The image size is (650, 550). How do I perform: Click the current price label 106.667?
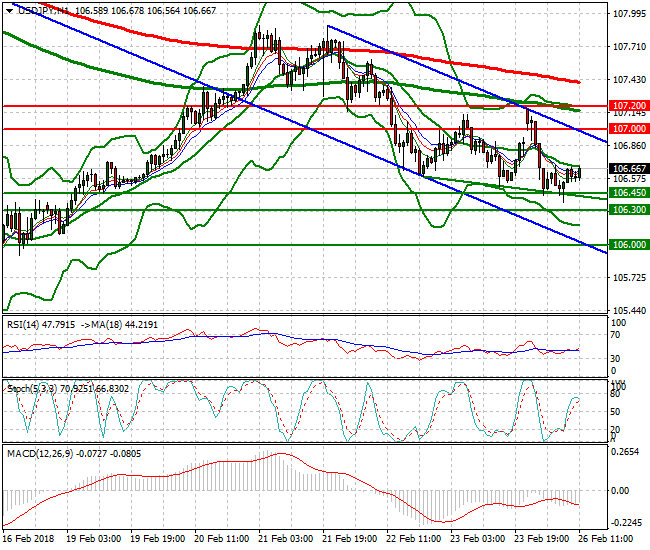(x=629, y=168)
